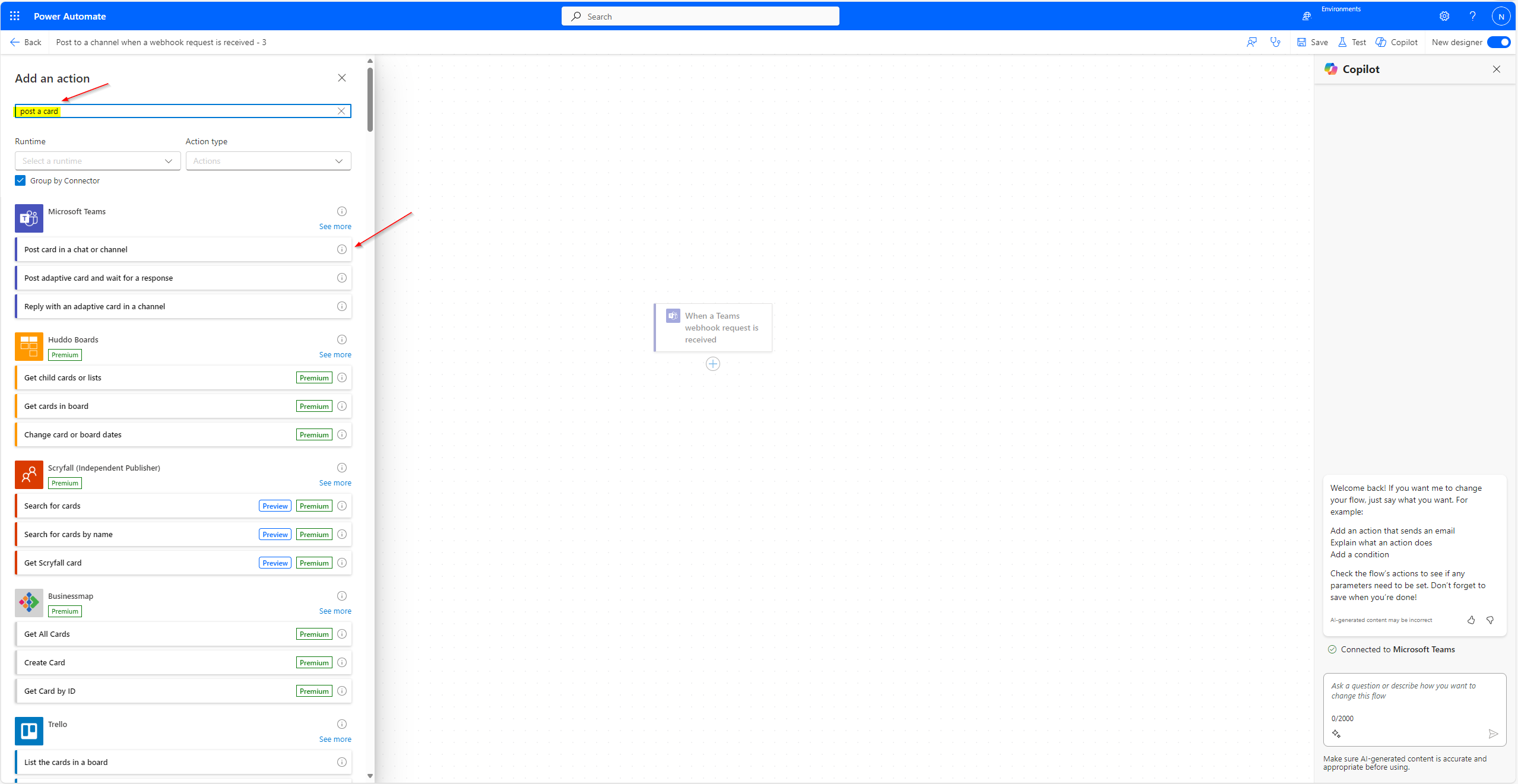The width and height of the screenshot is (1518, 784).
Task: Close the Copilot panel
Action: pos(1496,69)
